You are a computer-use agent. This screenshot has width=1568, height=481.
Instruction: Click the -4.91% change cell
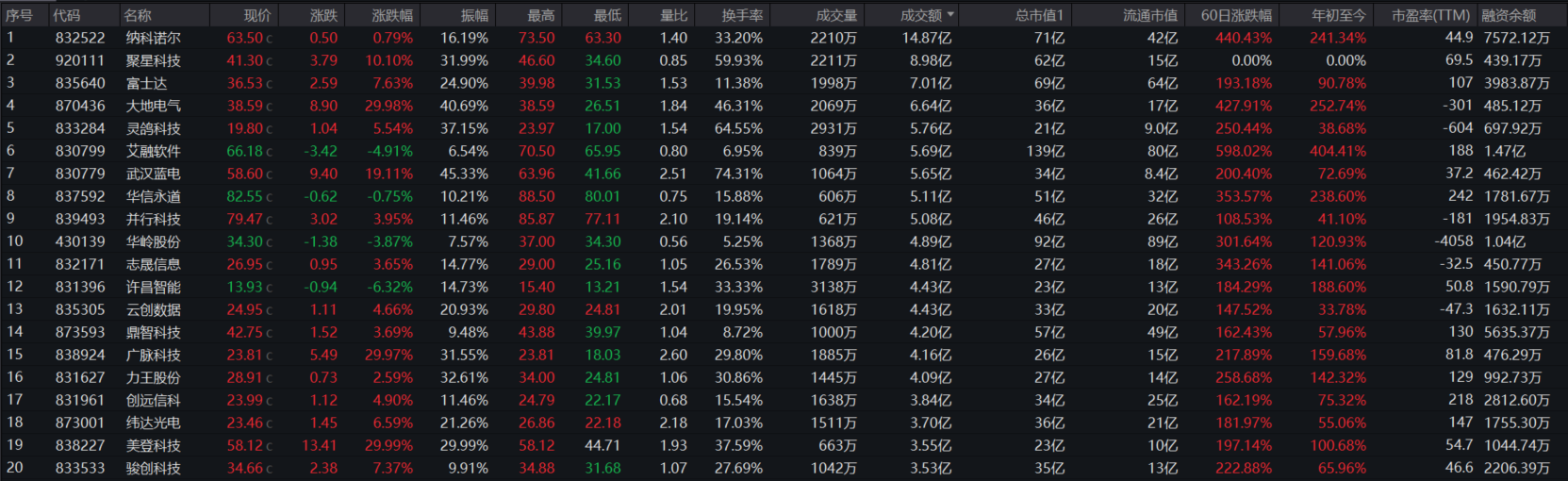[390, 151]
